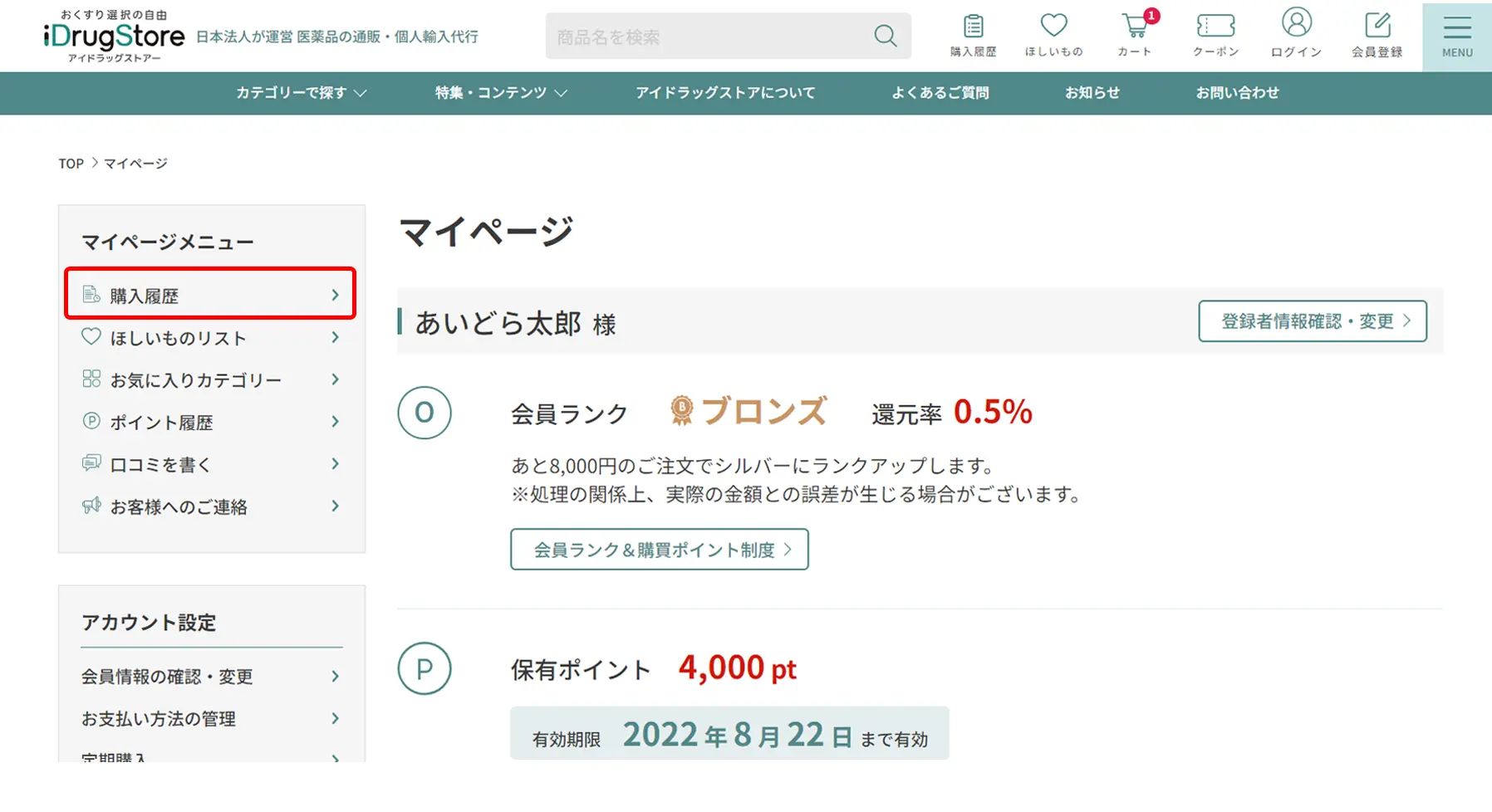Viewport: 1492px width, 812px height.
Task: Open the MENU hamburger button
Action: 1457,37
